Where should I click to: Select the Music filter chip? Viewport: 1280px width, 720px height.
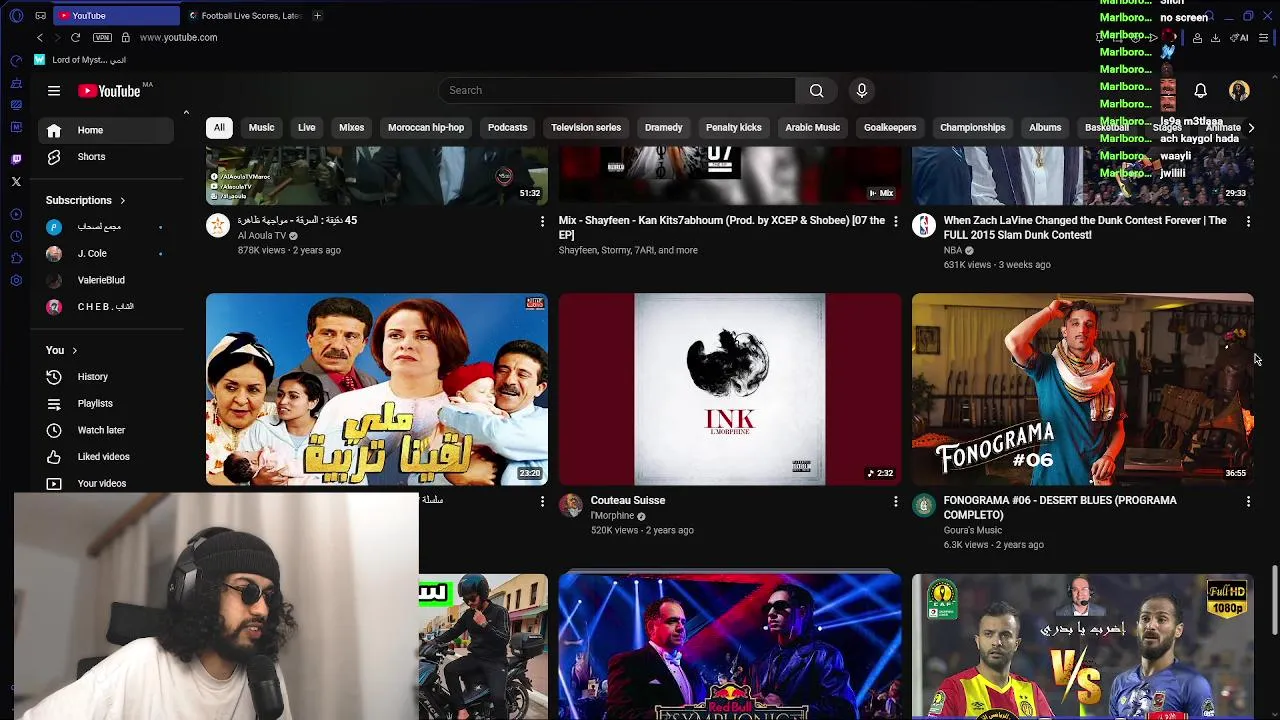click(261, 128)
